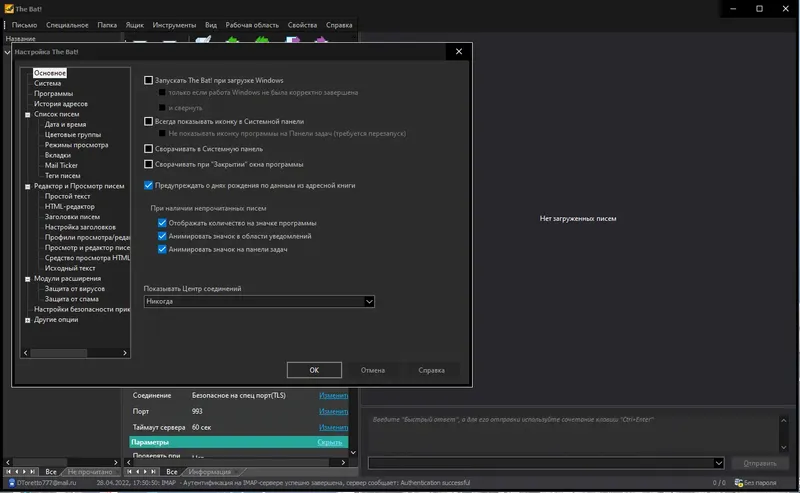Viewport: 800px width, 493px height.
Task: Uncheck Анимировать значок на панели задач
Action: point(162,250)
